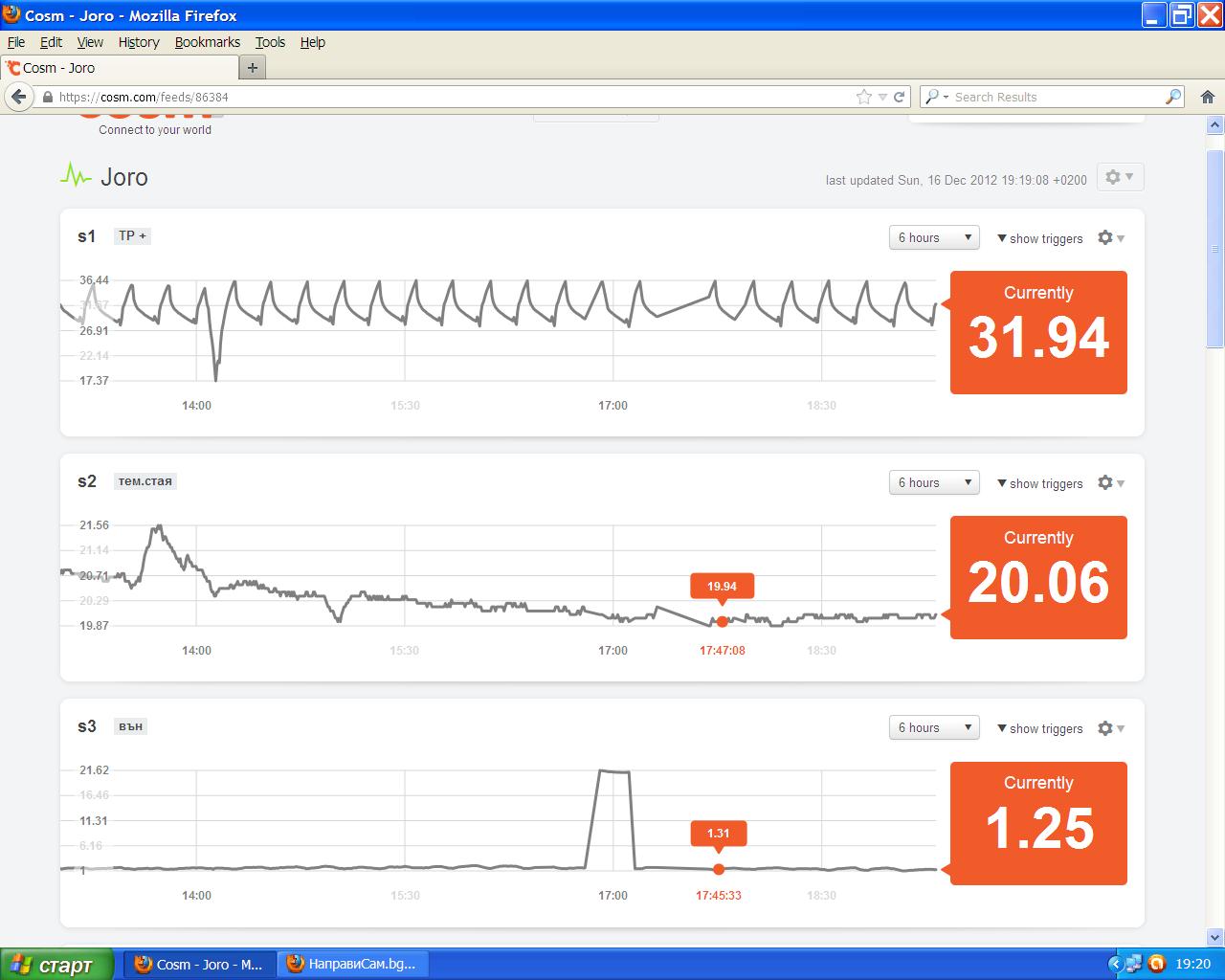Open the Joro feed settings gear
1225x980 pixels.
coord(1119,177)
